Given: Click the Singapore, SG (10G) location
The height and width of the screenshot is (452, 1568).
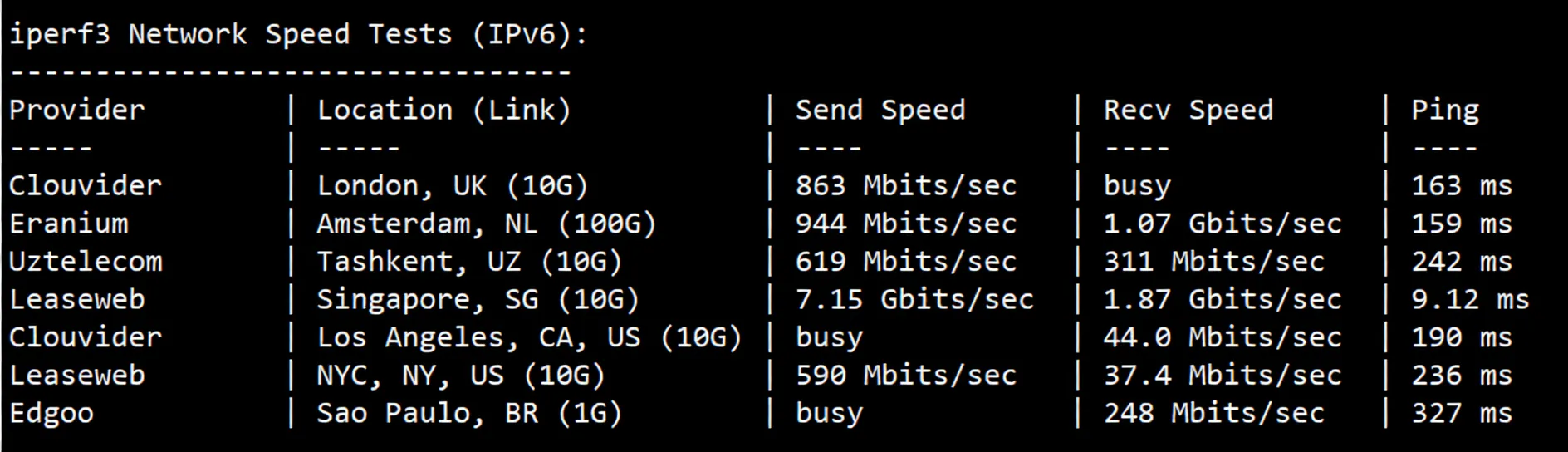Looking at the screenshot, I should [478, 300].
